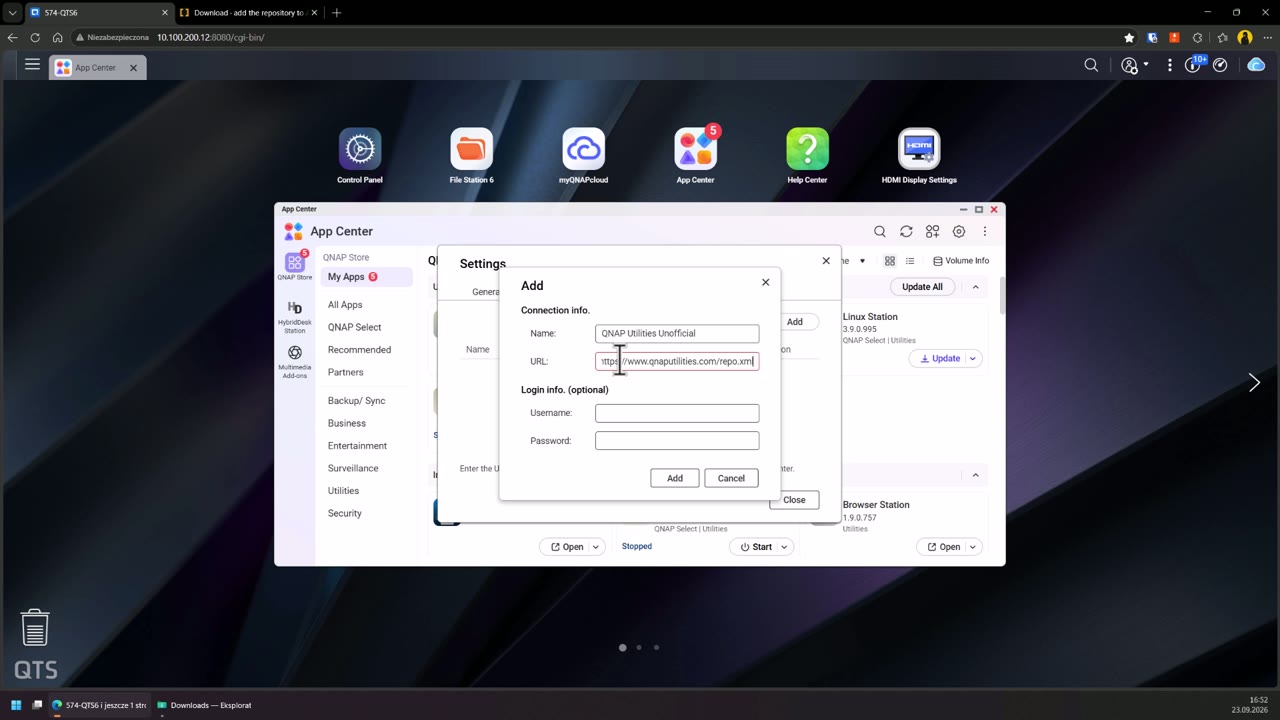Click the Close button in Settings
The width and height of the screenshot is (1280, 720).
pos(794,500)
